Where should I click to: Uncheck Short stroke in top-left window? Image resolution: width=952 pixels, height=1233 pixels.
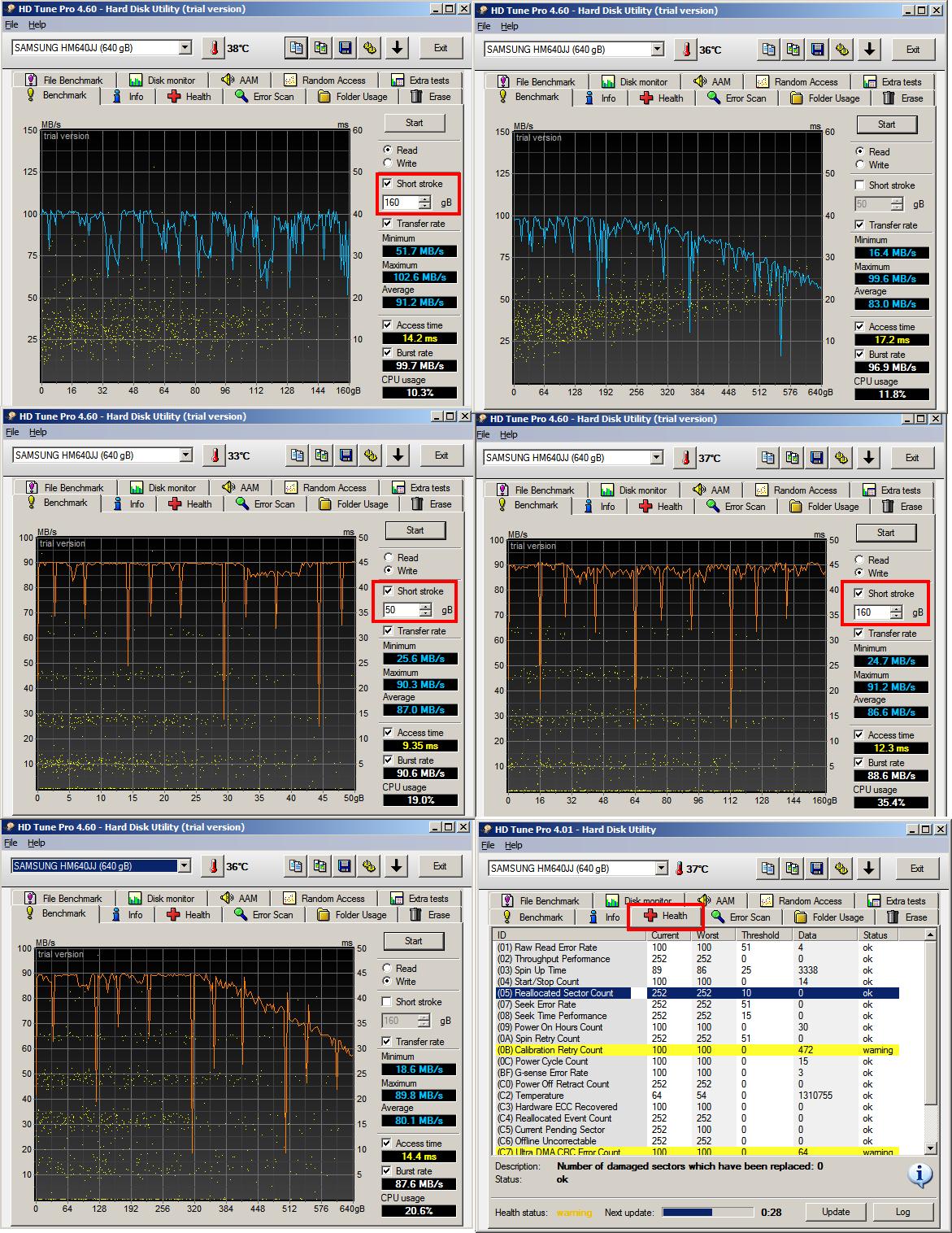click(388, 183)
